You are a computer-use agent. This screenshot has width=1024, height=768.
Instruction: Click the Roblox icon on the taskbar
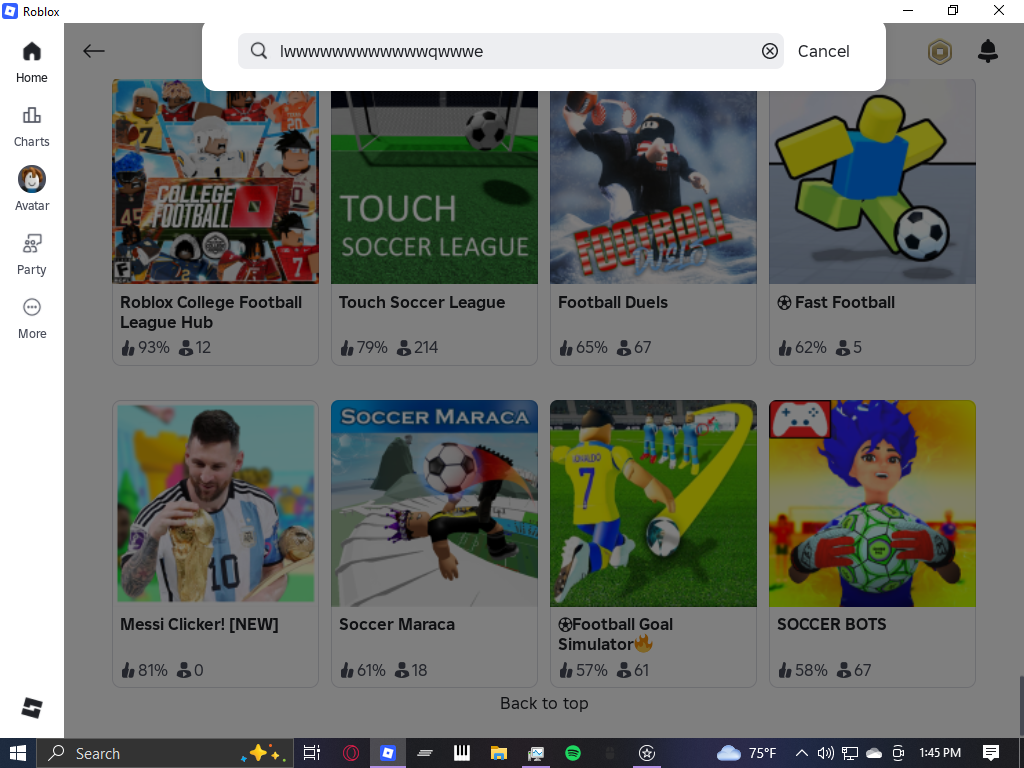point(388,753)
